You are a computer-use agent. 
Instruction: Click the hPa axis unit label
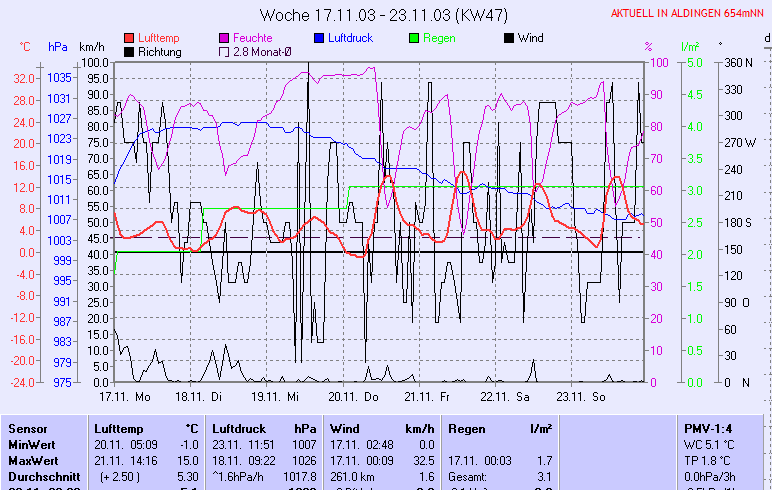pyautogui.click(x=58, y=46)
